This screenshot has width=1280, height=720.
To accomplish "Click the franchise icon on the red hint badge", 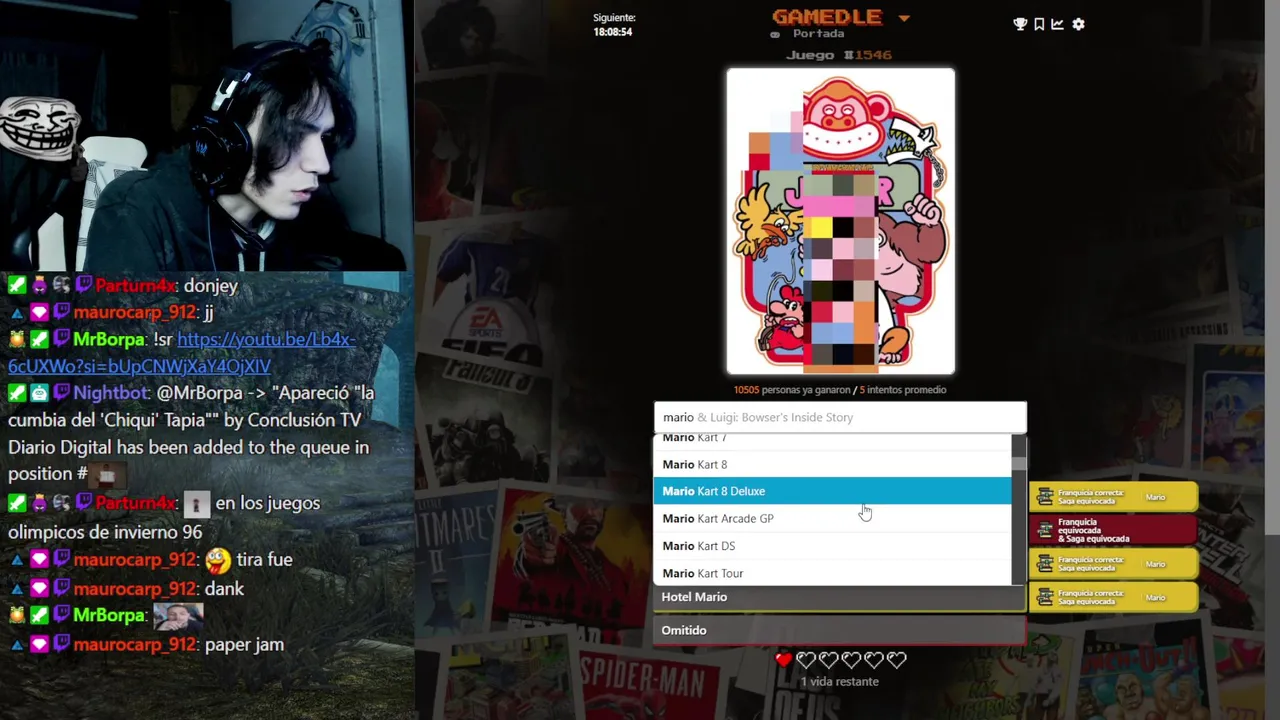I will tap(1045, 530).
